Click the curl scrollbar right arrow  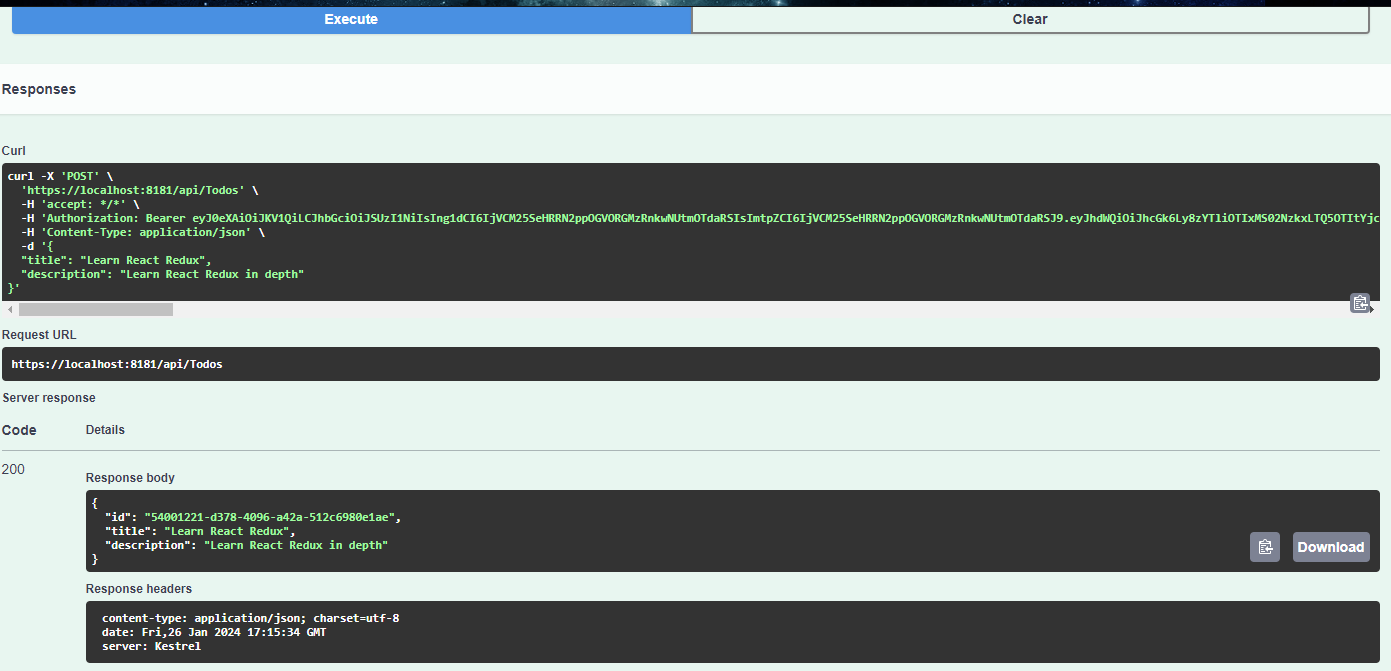pos(1374,310)
